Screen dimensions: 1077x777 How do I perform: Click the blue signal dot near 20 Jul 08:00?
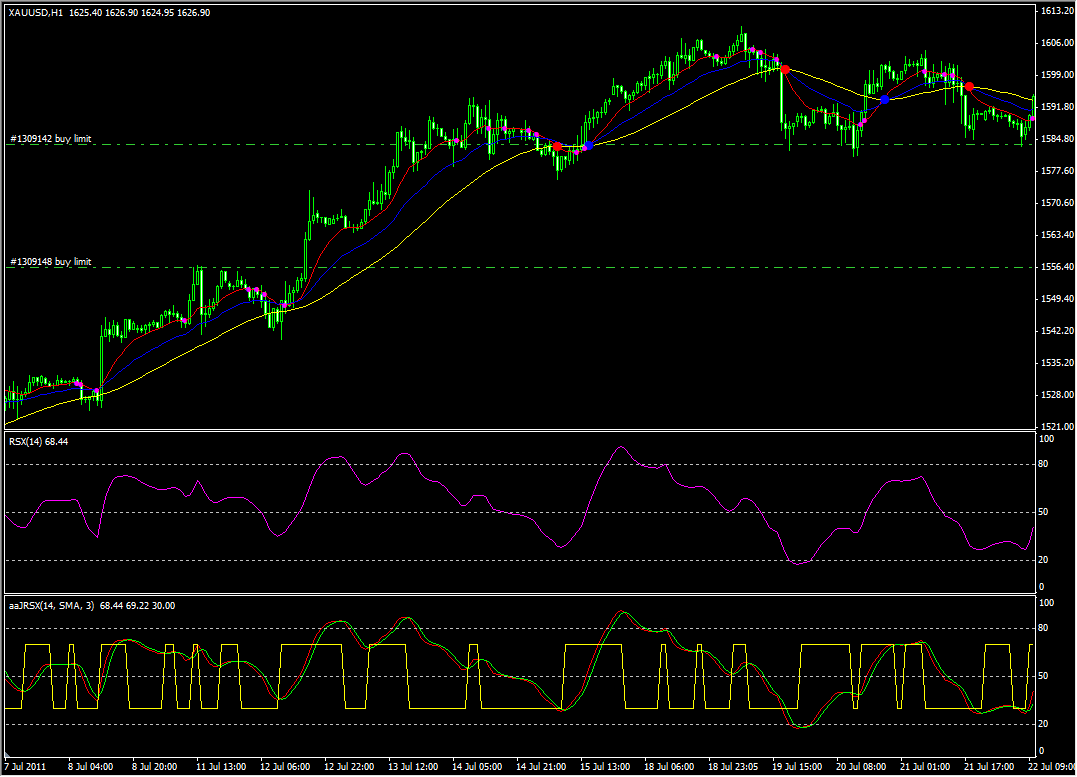click(885, 100)
